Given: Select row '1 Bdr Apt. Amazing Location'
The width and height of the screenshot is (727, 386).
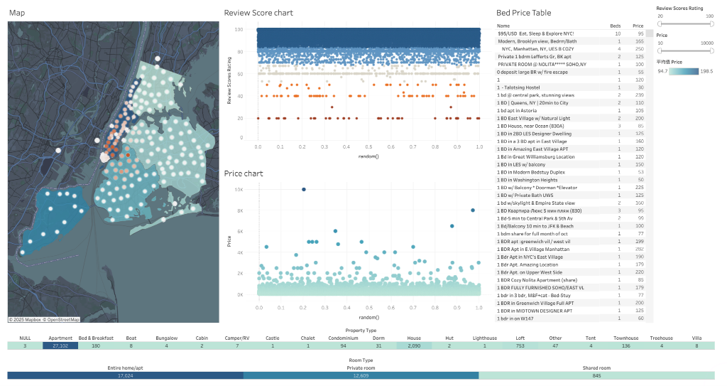Looking at the screenshot, I should point(570,265).
